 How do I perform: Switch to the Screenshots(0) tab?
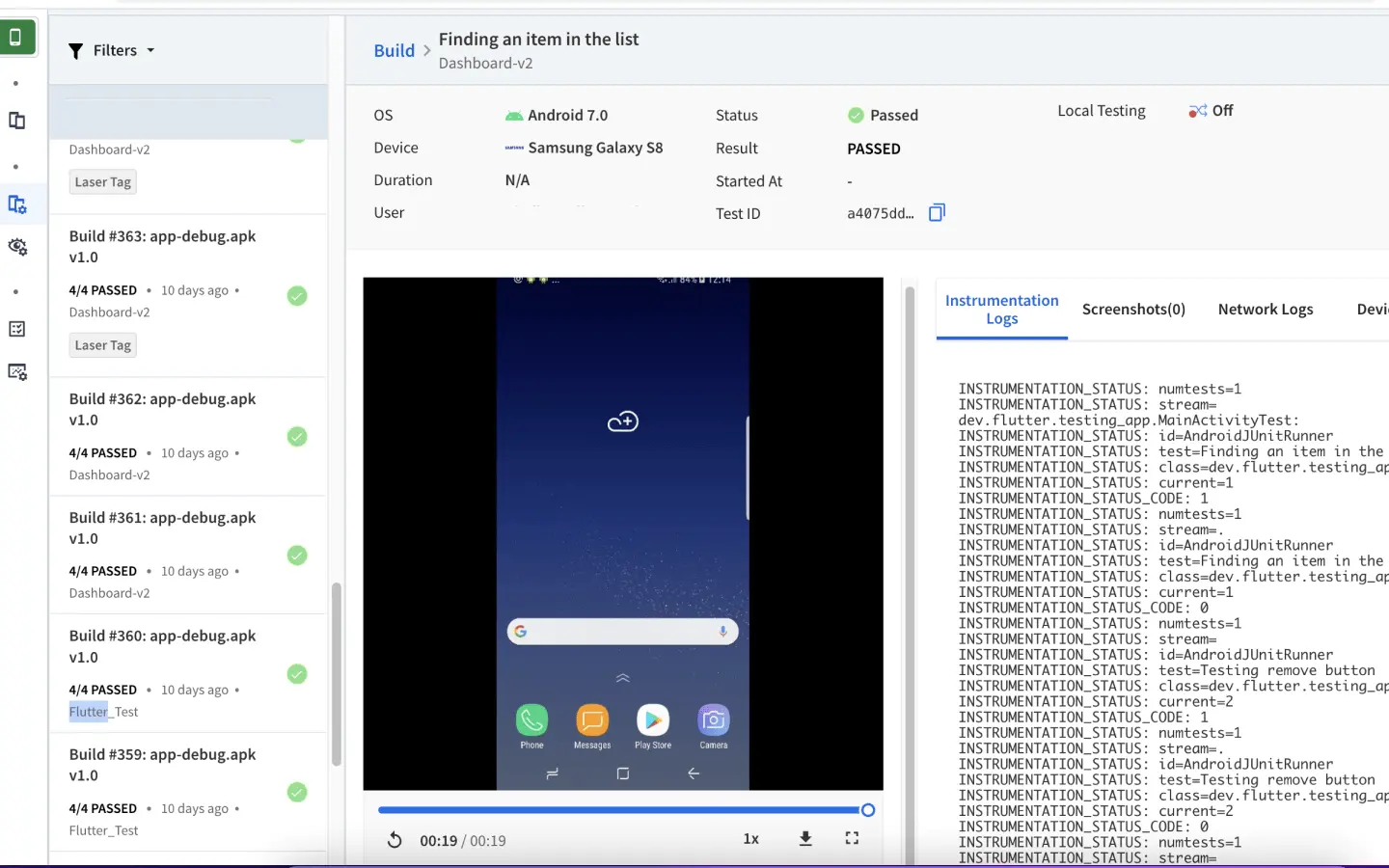(1133, 310)
